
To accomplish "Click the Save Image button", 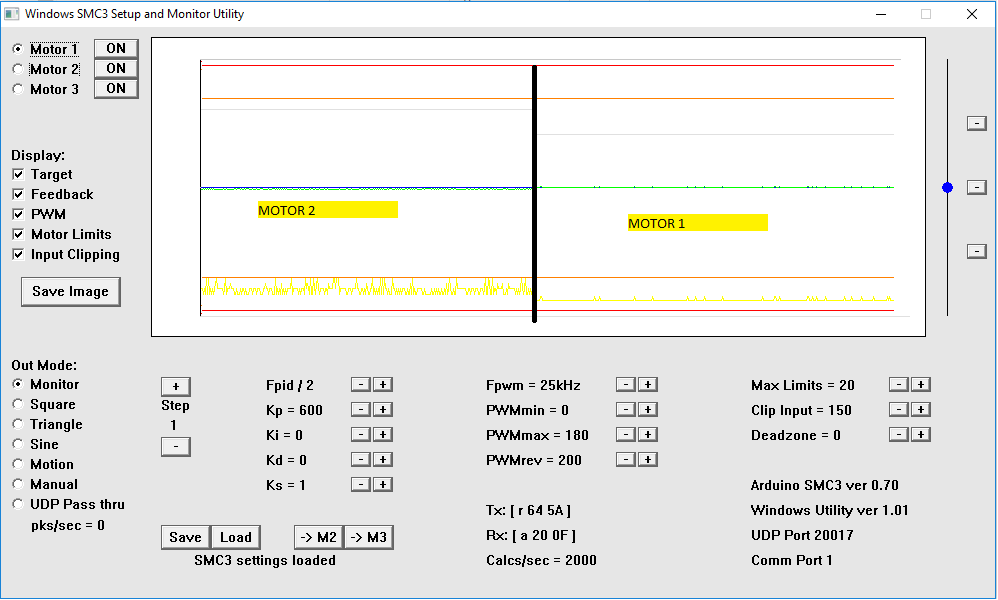I will point(71,291).
